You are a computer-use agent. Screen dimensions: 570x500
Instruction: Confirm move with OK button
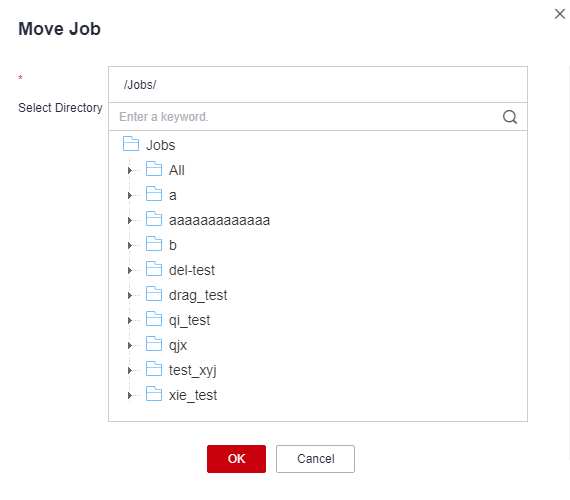(x=236, y=459)
